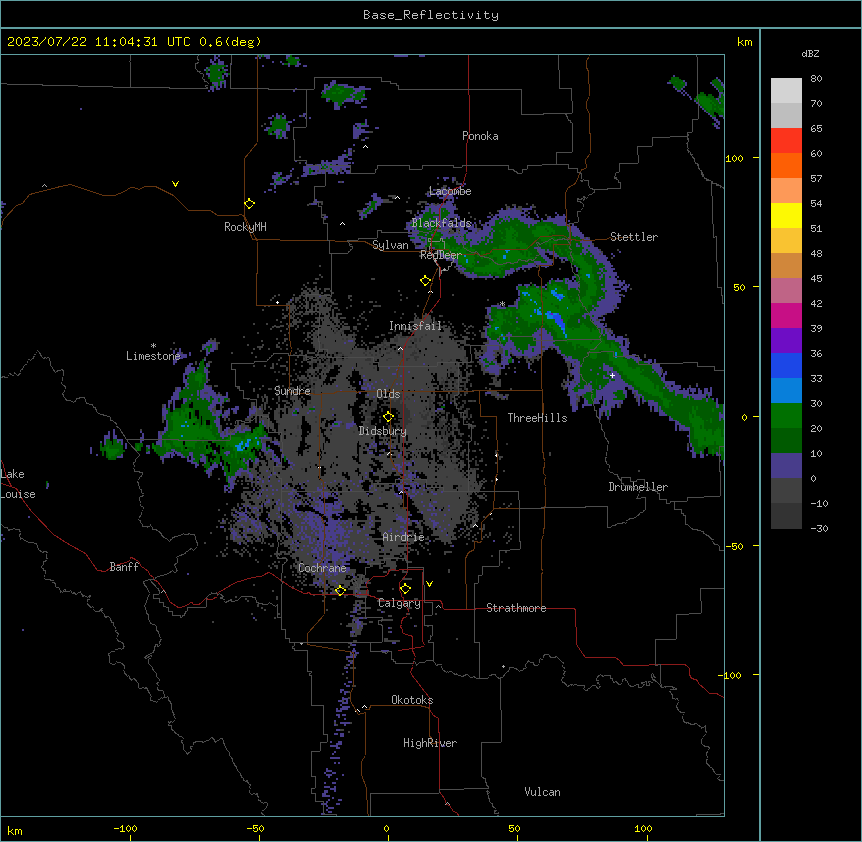862x842 pixels.
Task: Click the Stettler town label
Action: click(634, 237)
